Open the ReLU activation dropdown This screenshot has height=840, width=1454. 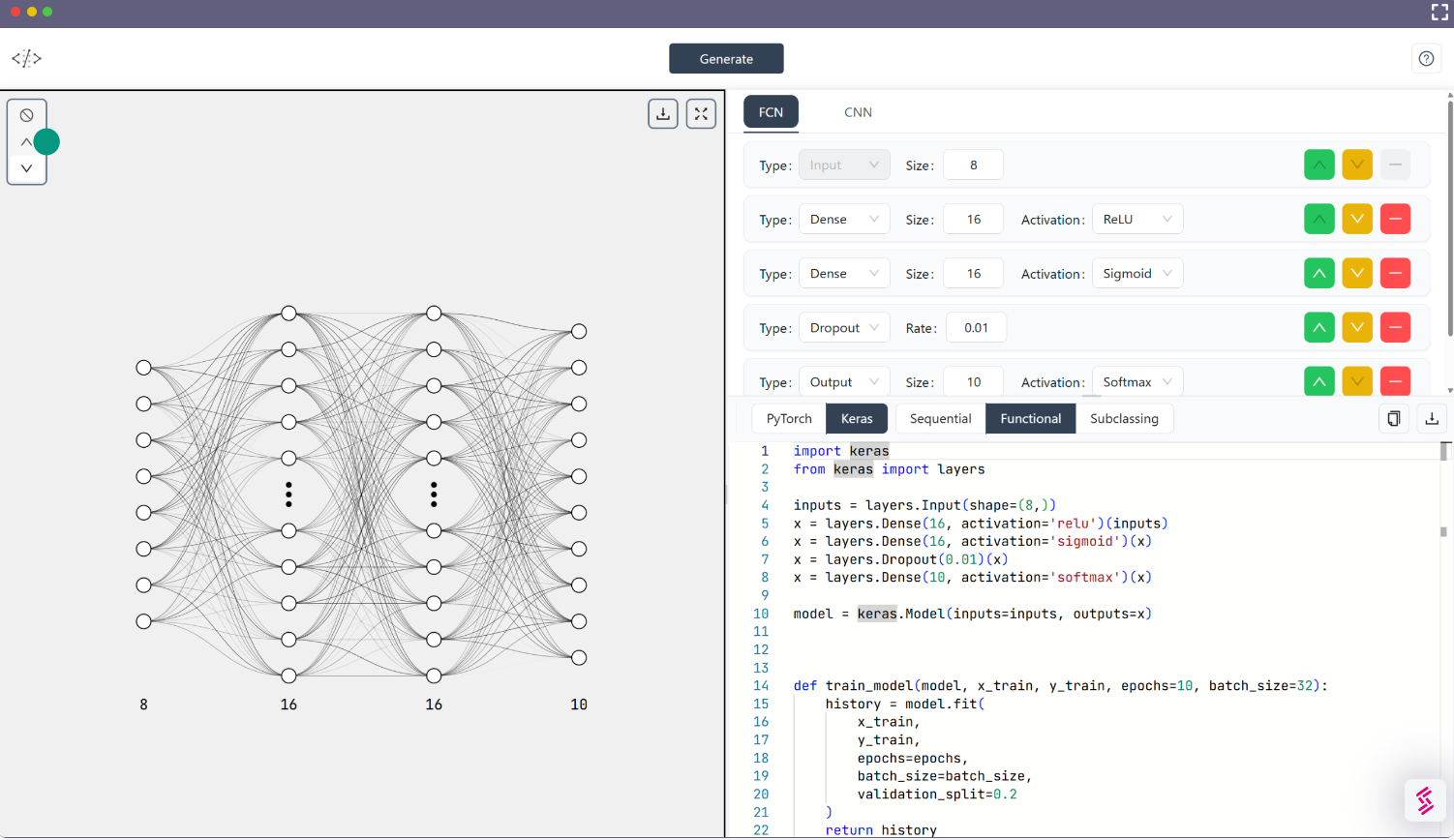click(1136, 220)
